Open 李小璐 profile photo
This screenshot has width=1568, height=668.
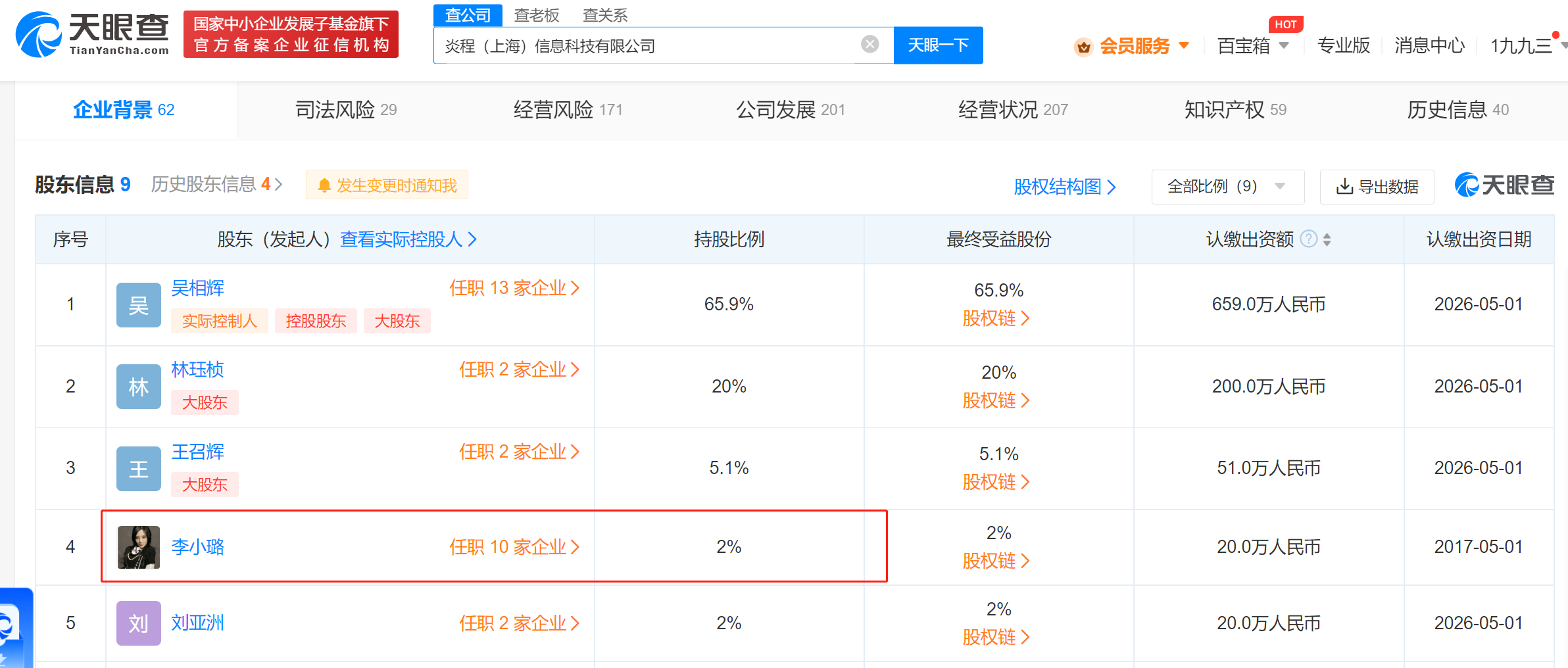[x=138, y=547]
